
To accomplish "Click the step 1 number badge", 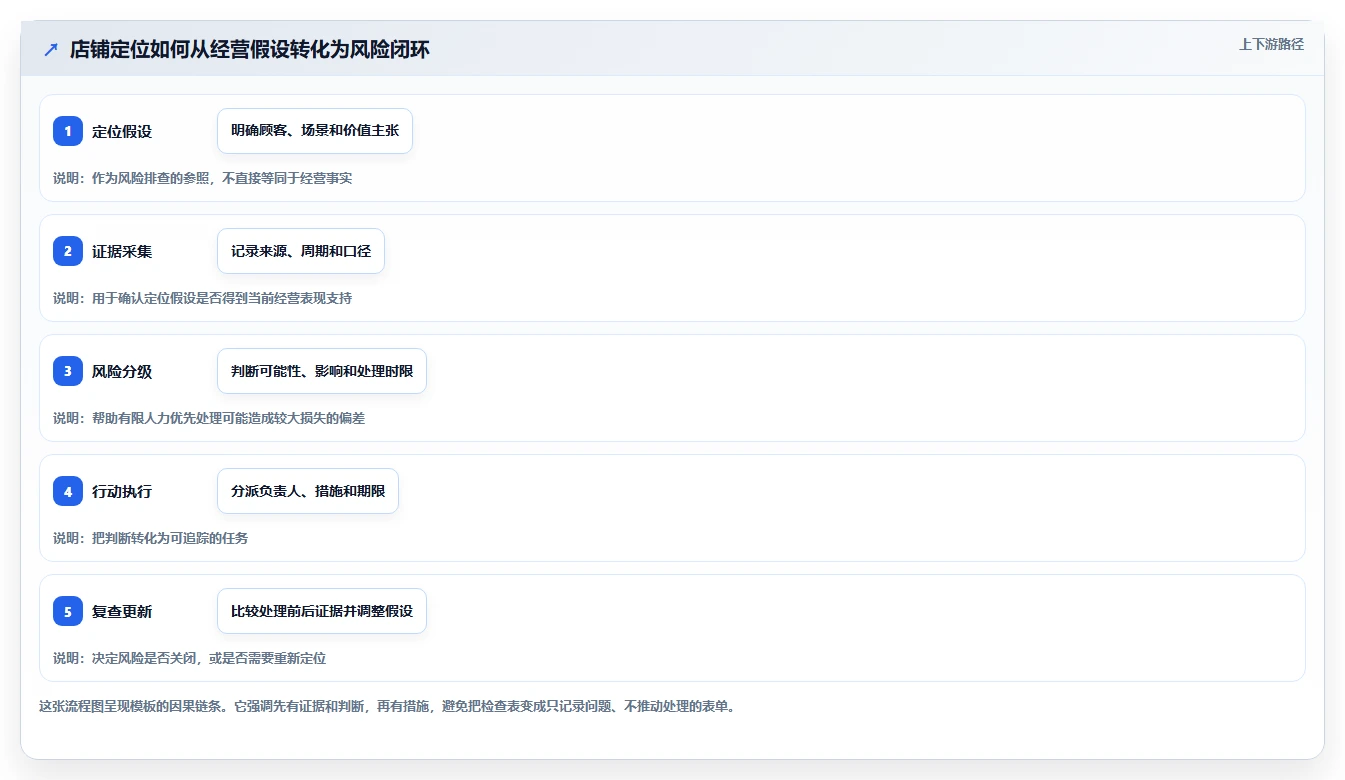I will [x=68, y=131].
